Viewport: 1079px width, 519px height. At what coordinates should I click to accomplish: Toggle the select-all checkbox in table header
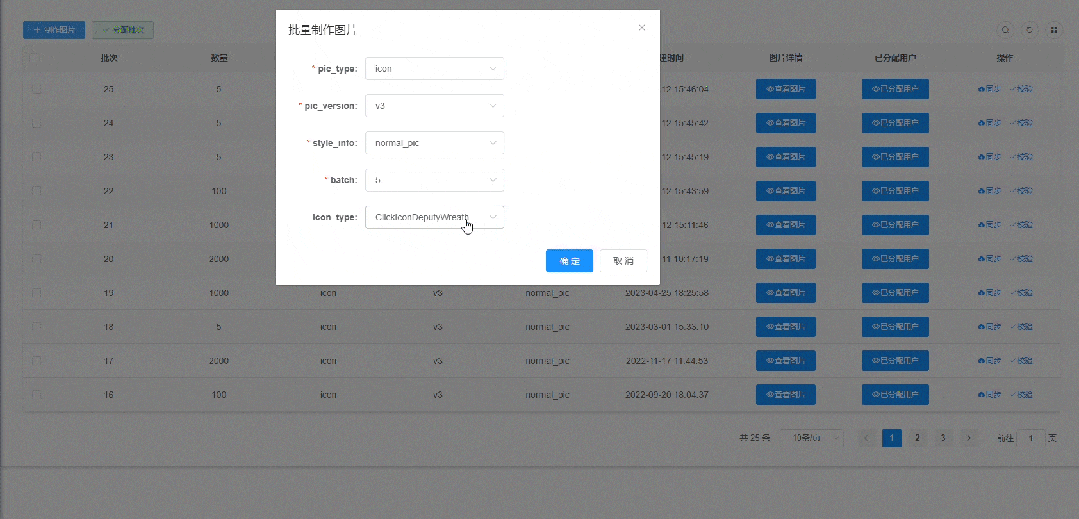[x=36, y=58]
